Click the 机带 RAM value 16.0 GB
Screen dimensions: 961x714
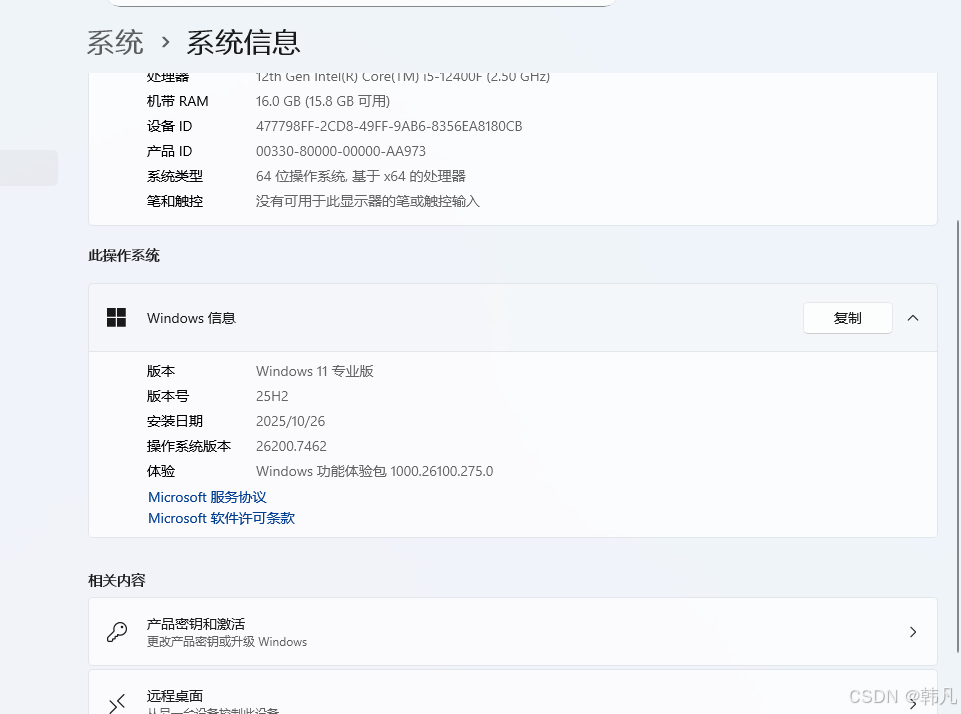coord(322,101)
